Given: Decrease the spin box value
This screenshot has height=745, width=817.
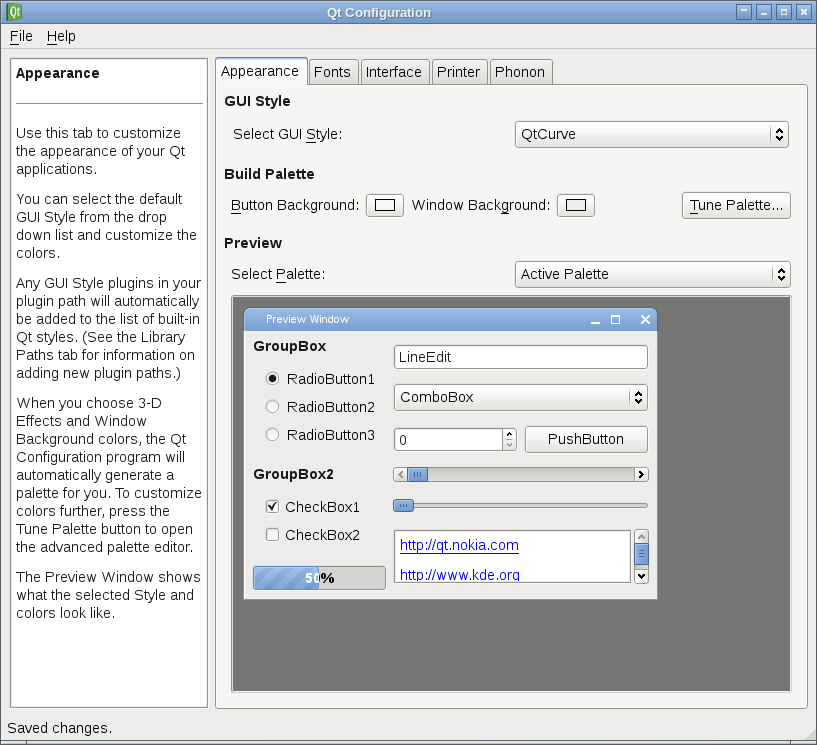Looking at the screenshot, I should (x=510, y=445).
